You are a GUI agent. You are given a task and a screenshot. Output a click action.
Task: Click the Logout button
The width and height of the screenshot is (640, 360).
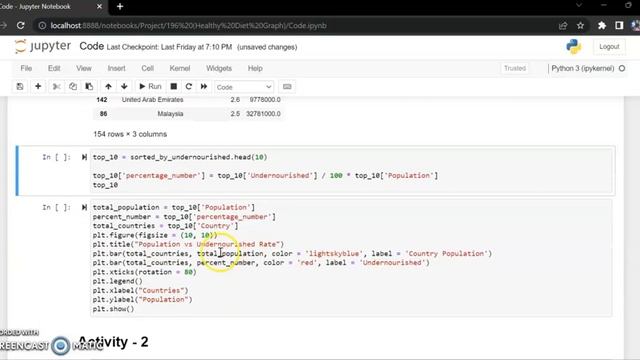609,47
